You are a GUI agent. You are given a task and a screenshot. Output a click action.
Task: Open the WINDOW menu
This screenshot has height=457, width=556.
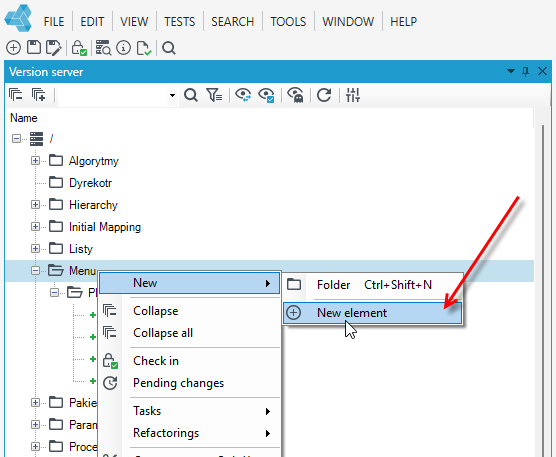point(348,22)
